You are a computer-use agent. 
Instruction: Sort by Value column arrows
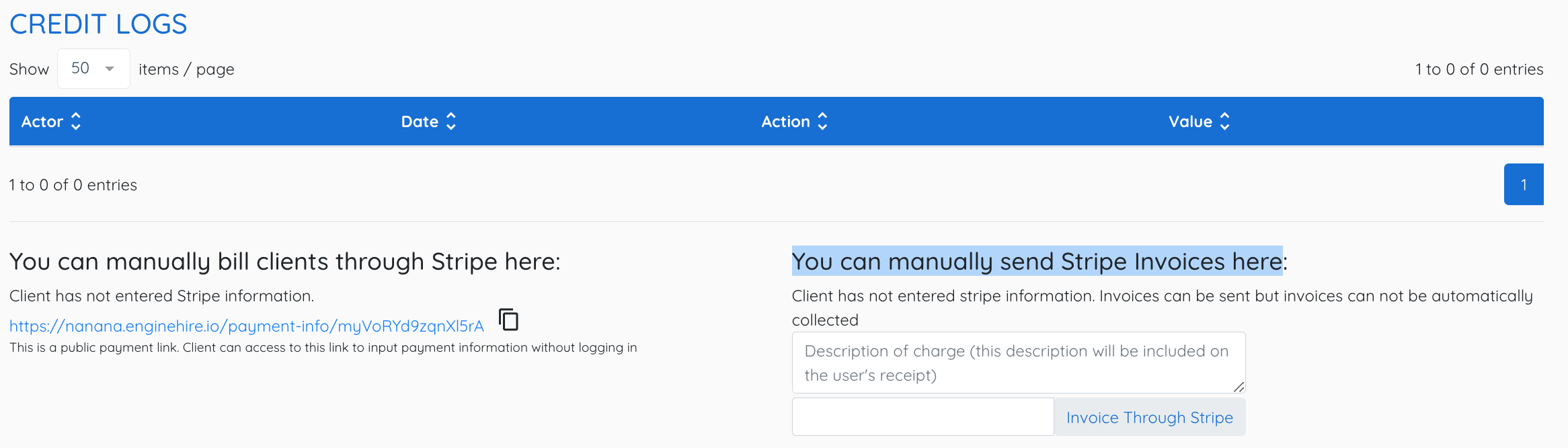[1224, 121]
